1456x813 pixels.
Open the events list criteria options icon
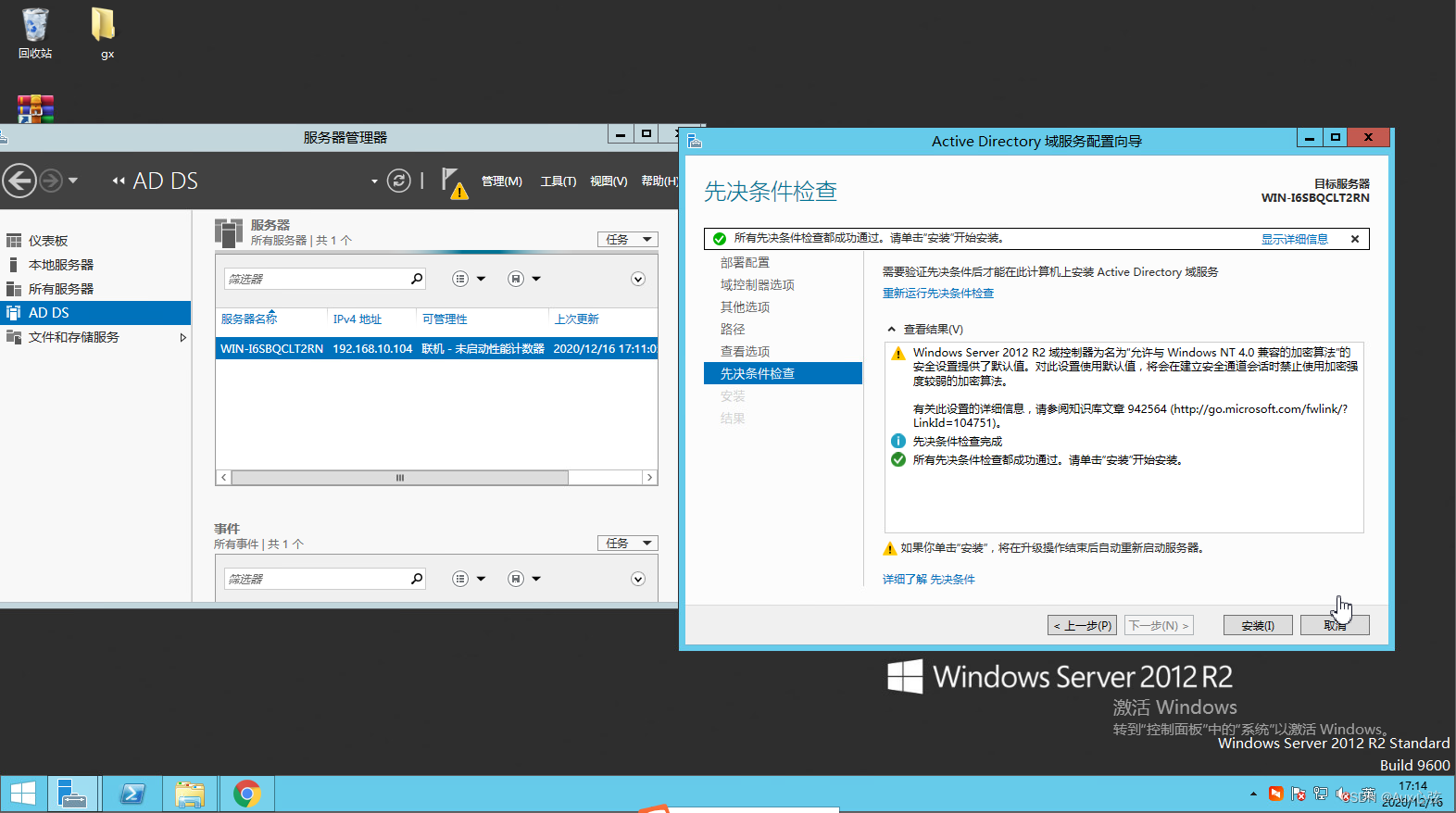(460, 579)
